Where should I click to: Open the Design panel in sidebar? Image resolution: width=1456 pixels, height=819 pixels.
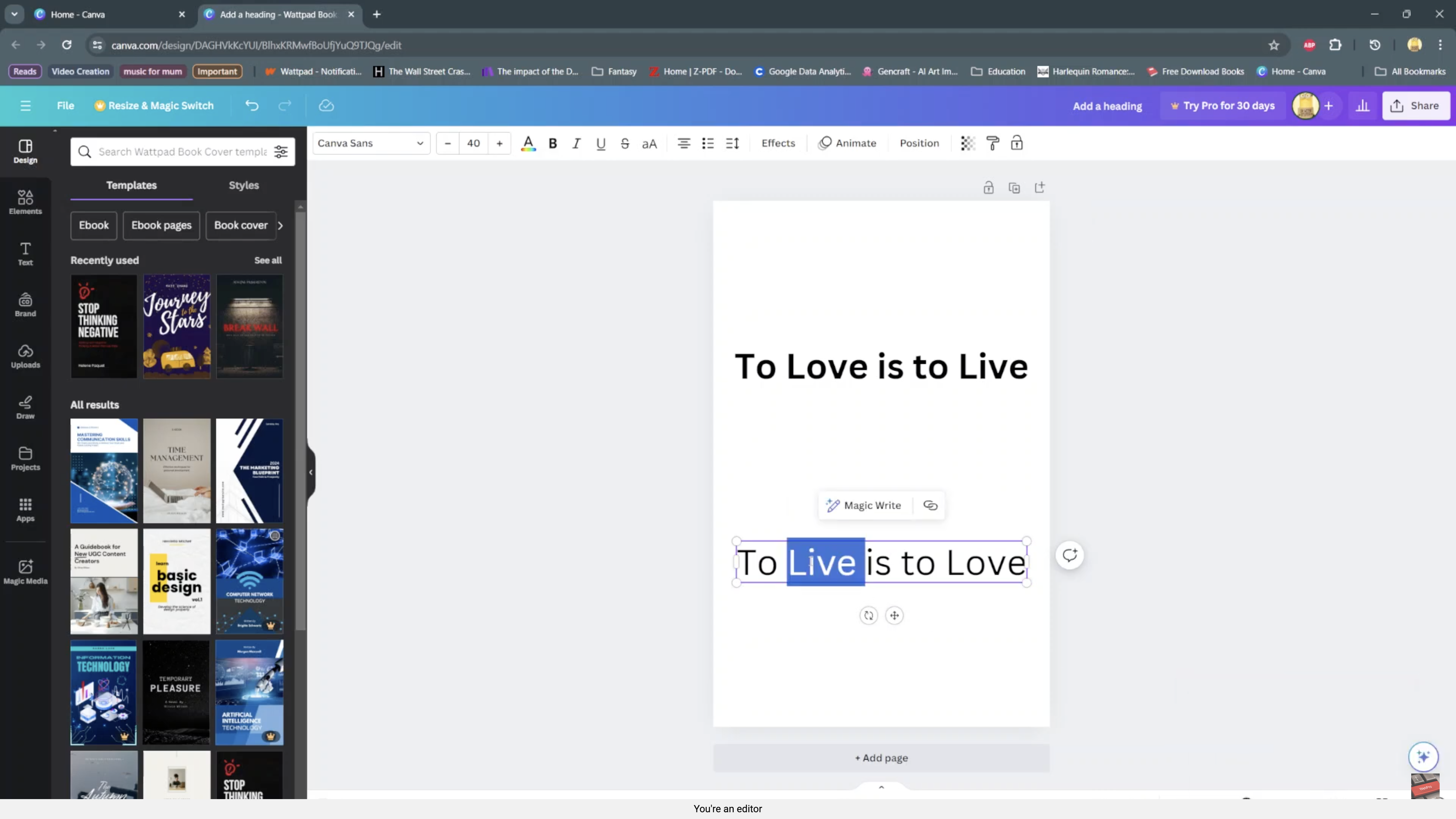pyautogui.click(x=26, y=151)
